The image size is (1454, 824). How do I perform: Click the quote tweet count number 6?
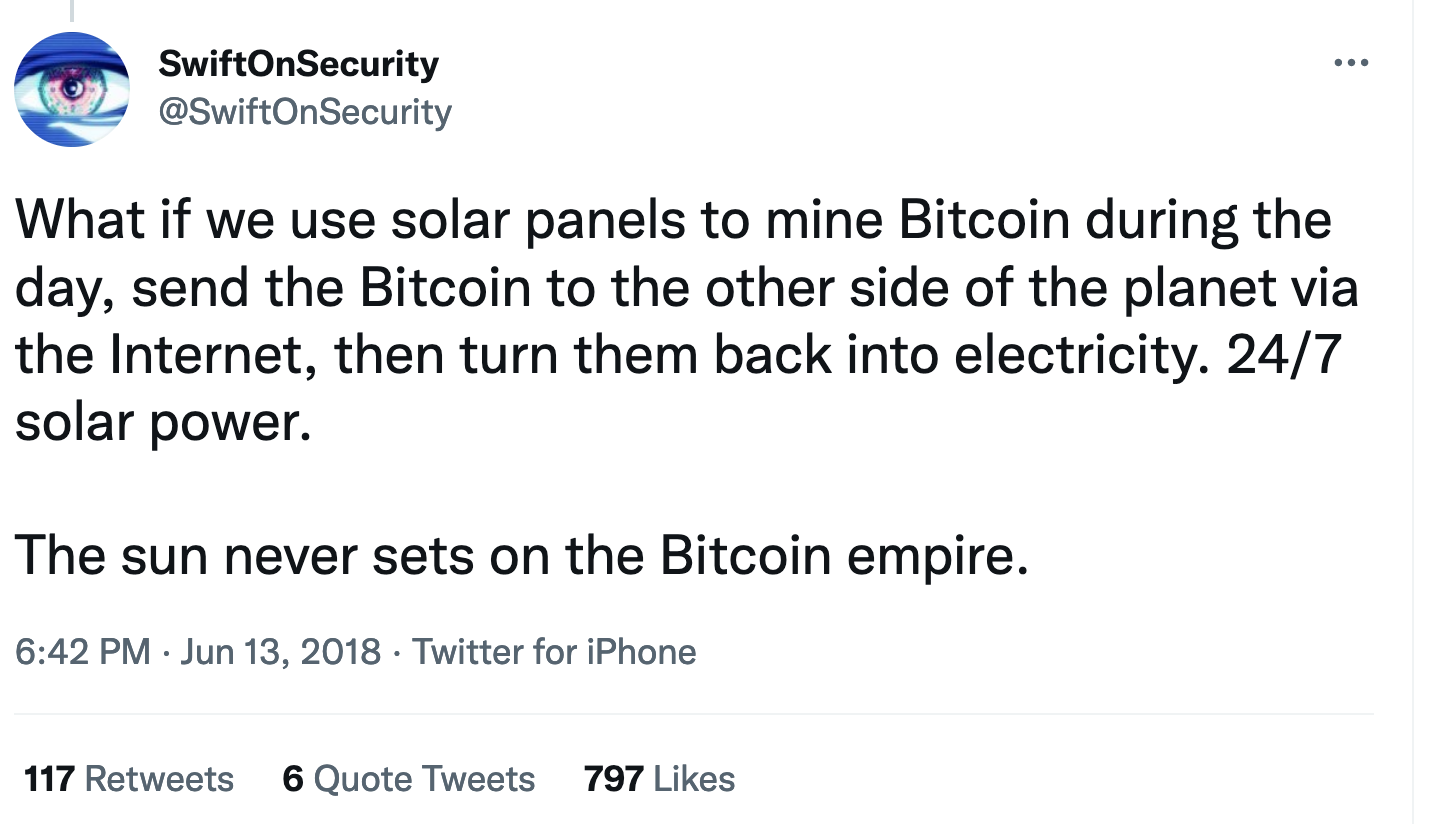point(293,779)
